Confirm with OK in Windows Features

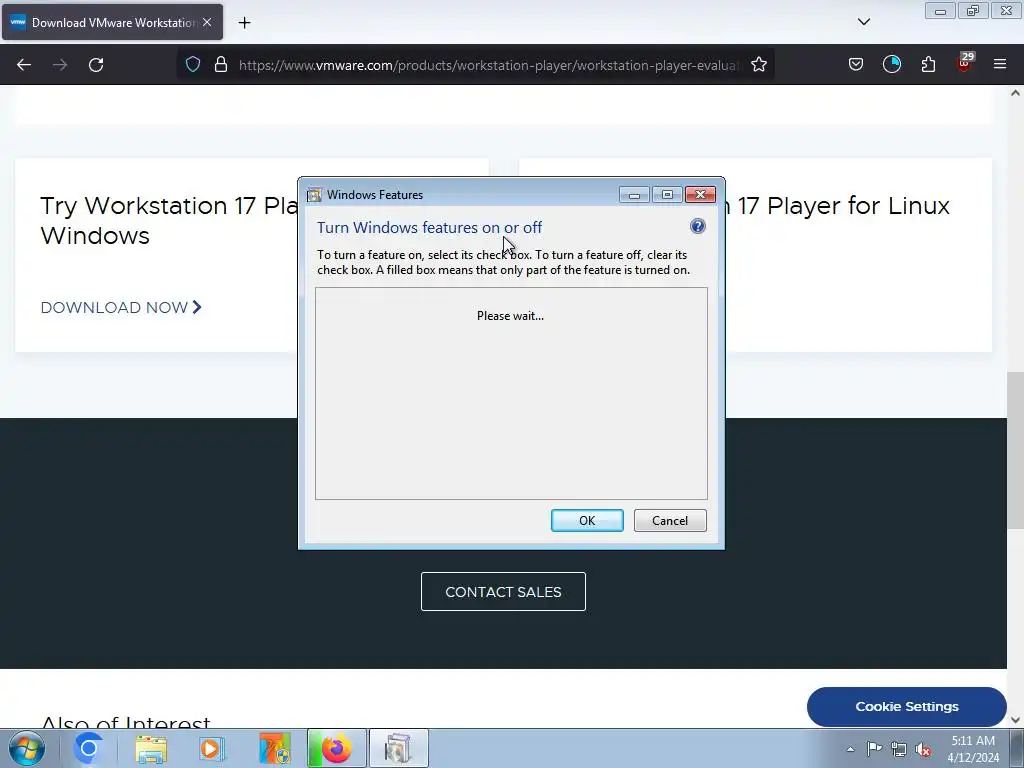click(587, 520)
